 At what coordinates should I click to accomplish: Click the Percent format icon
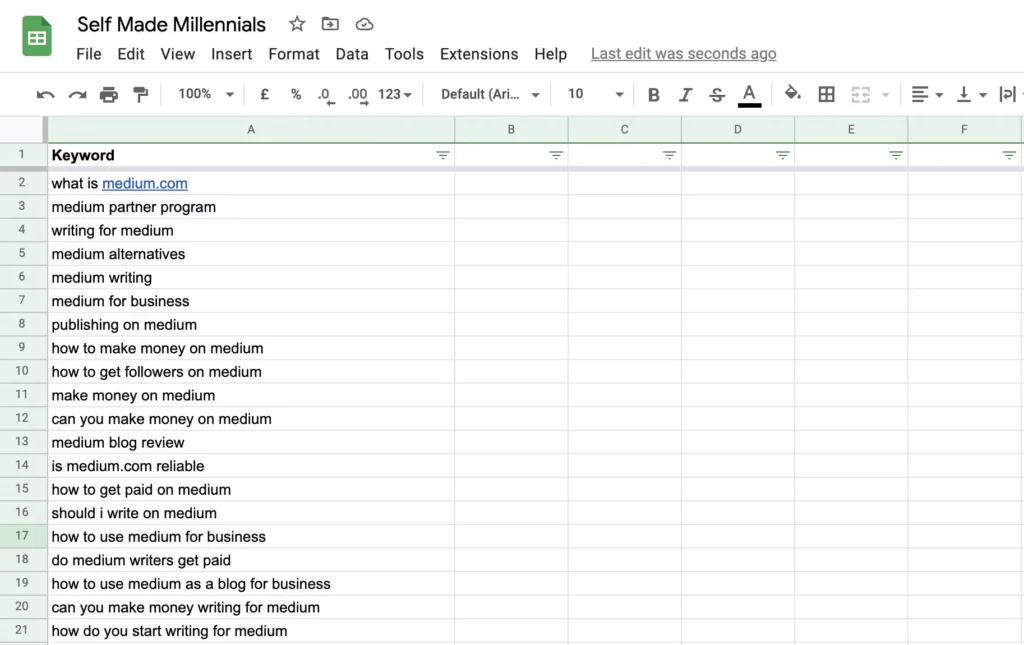coord(295,93)
